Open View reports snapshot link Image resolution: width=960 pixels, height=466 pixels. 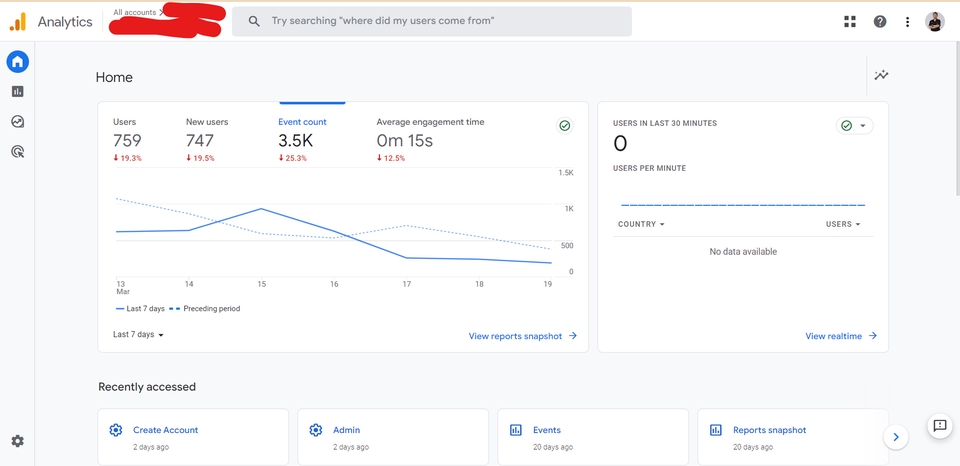pyautogui.click(x=522, y=336)
